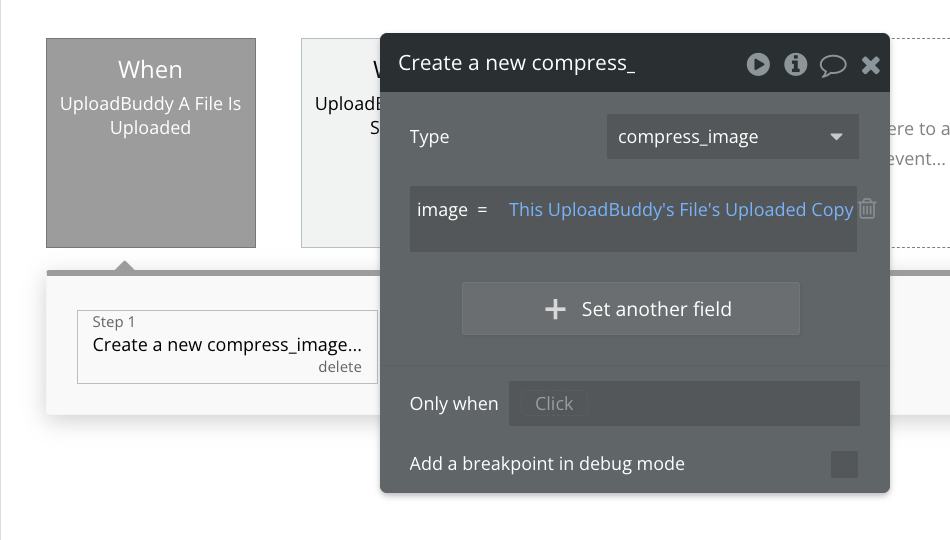Open the Type dropdown showing compress_image
The height and width of the screenshot is (540, 950).
[x=732, y=136]
